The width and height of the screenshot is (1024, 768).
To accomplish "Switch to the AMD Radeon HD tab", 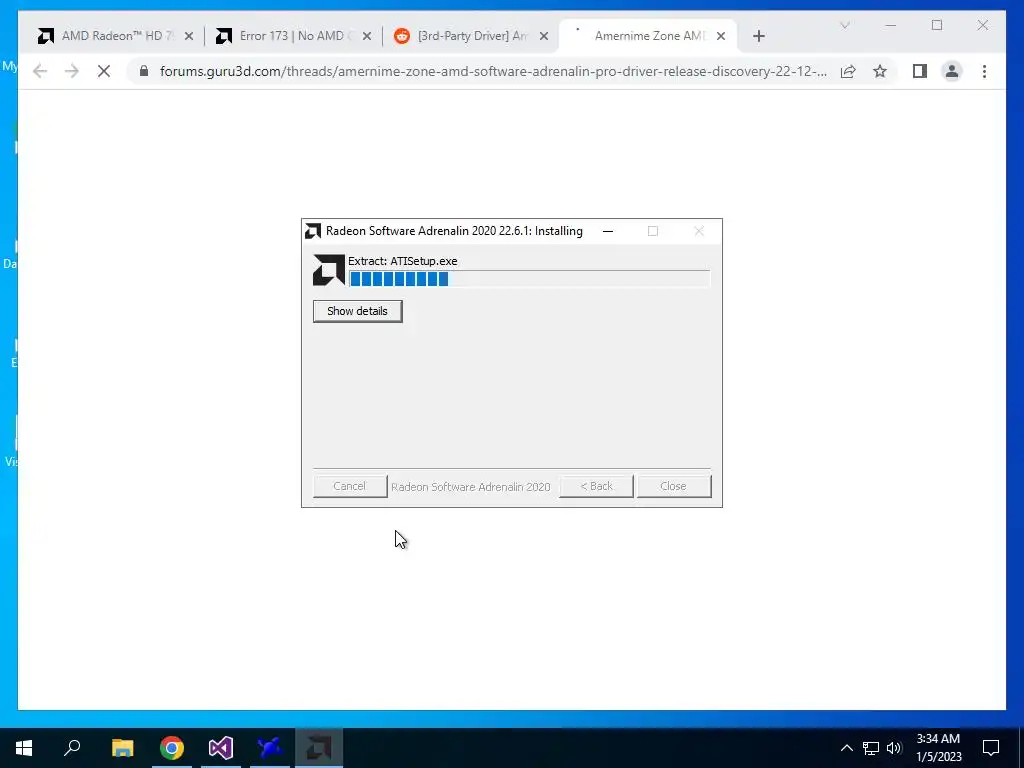I will (117, 36).
